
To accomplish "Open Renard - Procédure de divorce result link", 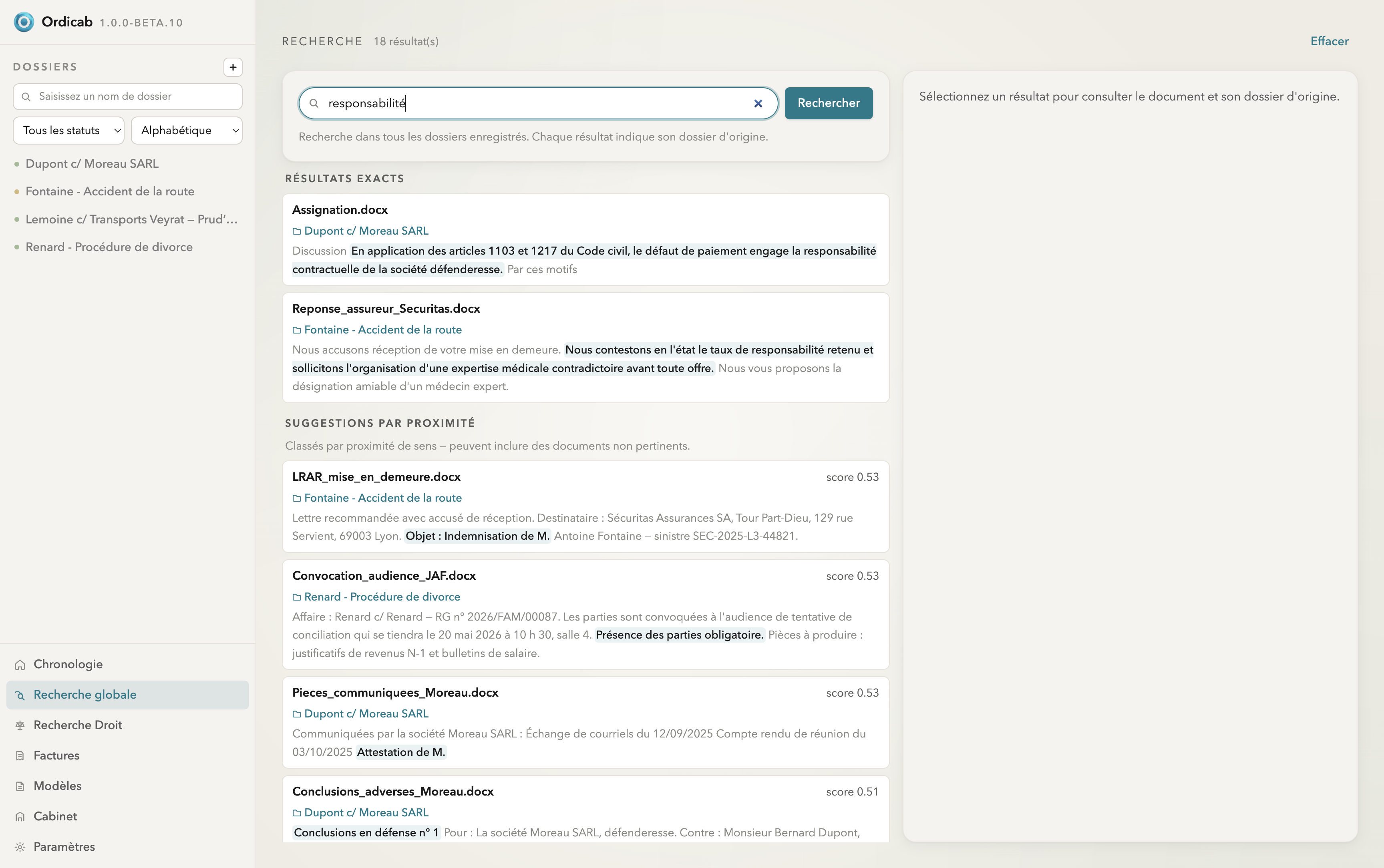I will click(382, 597).
